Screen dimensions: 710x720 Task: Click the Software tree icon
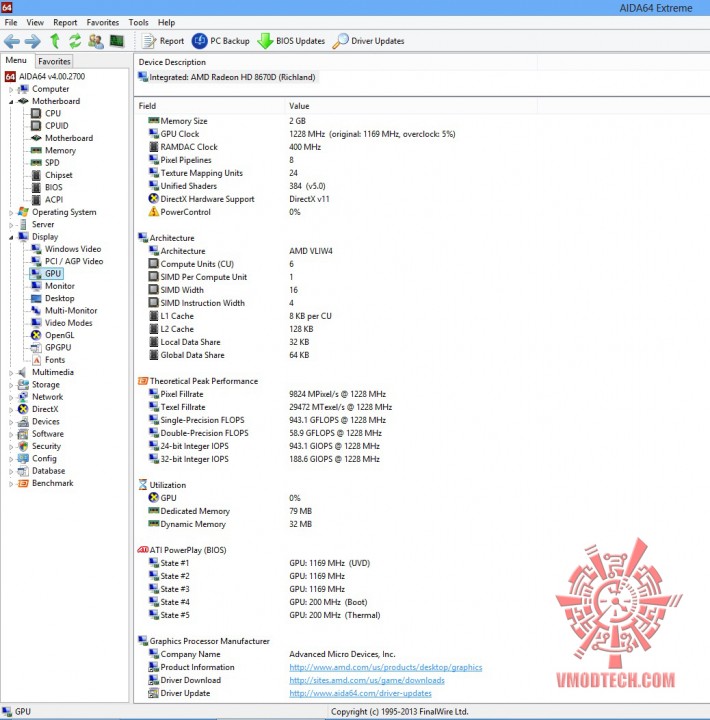tap(23, 434)
